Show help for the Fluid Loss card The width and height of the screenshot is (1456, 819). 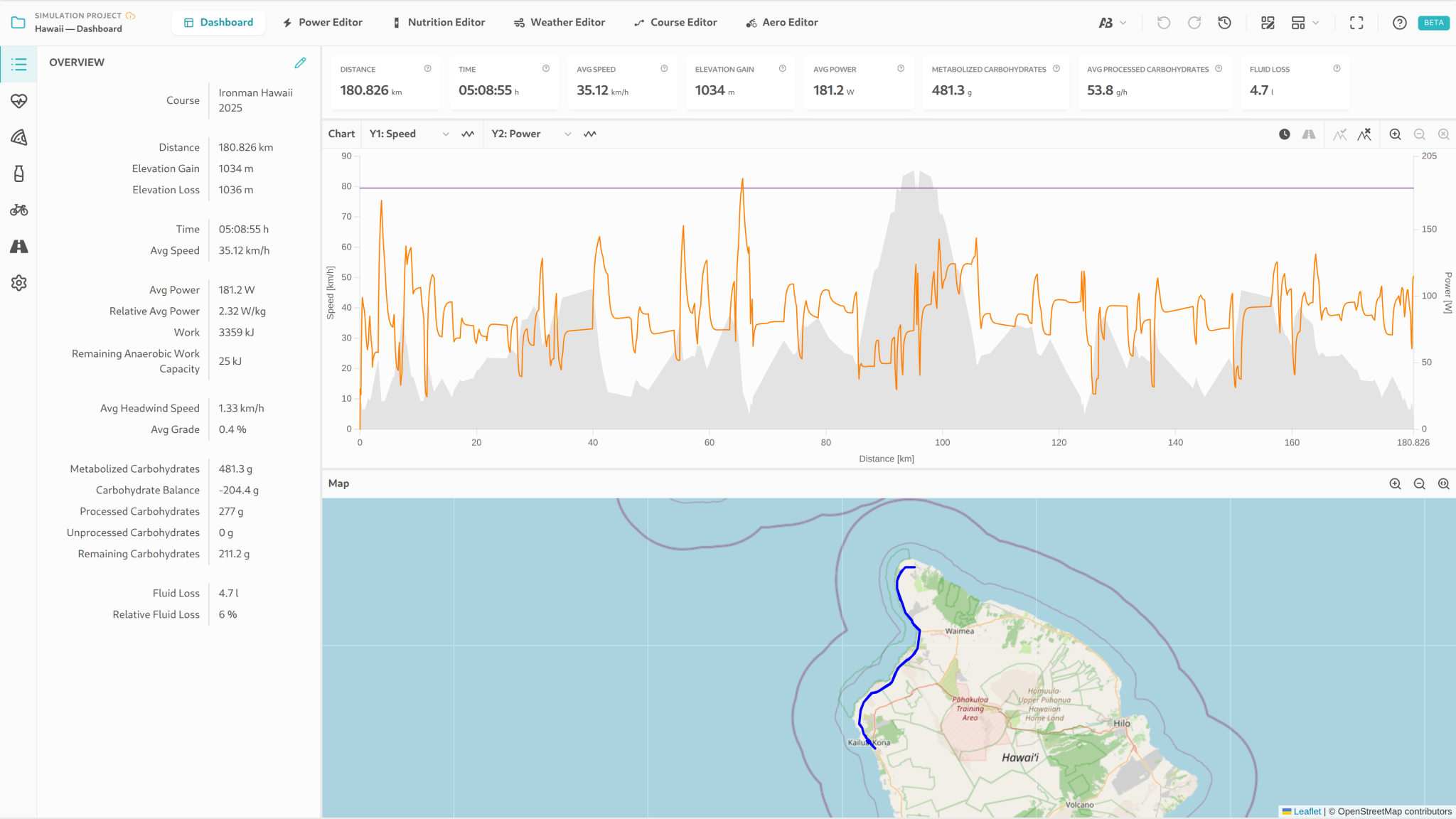tap(1337, 69)
